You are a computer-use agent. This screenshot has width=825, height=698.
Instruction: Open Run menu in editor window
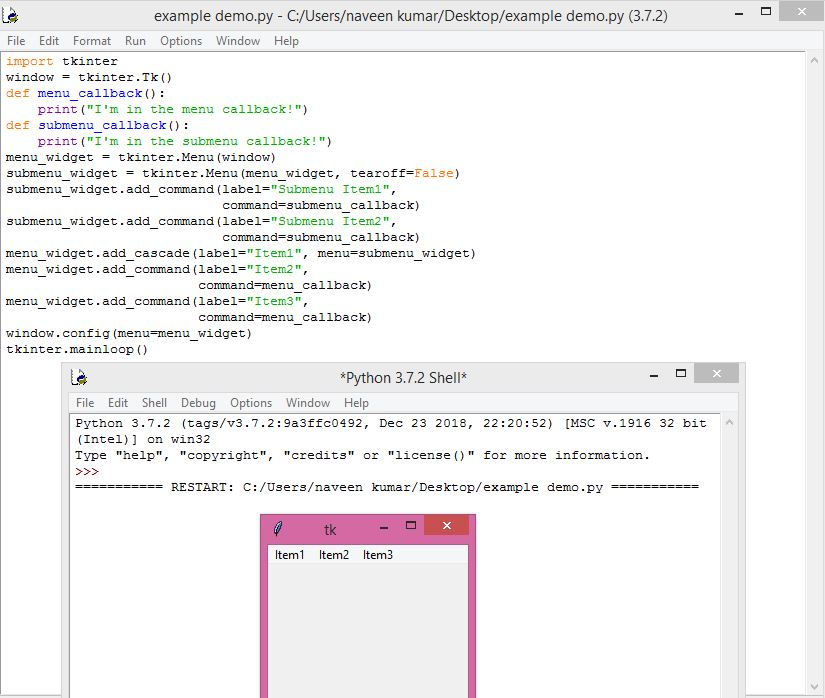click(x=135, y=41)
